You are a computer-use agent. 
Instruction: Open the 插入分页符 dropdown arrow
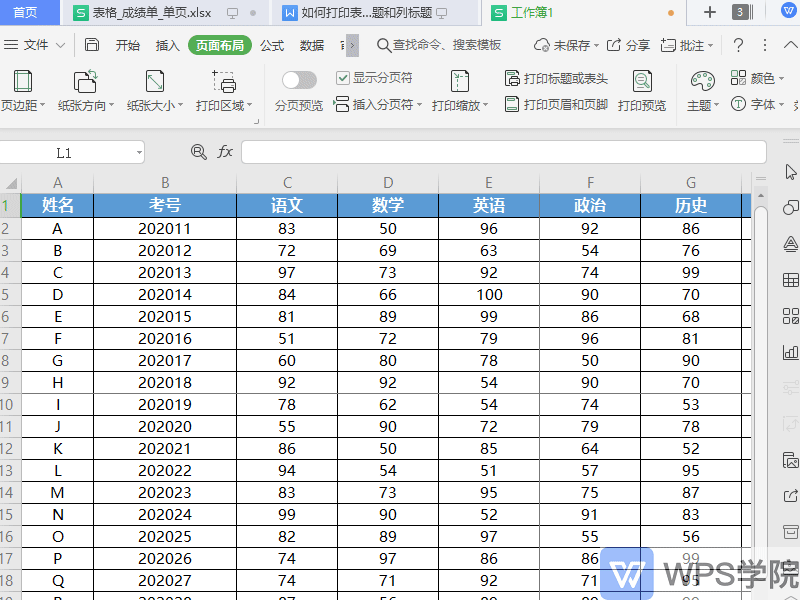[x=419, y=105]
